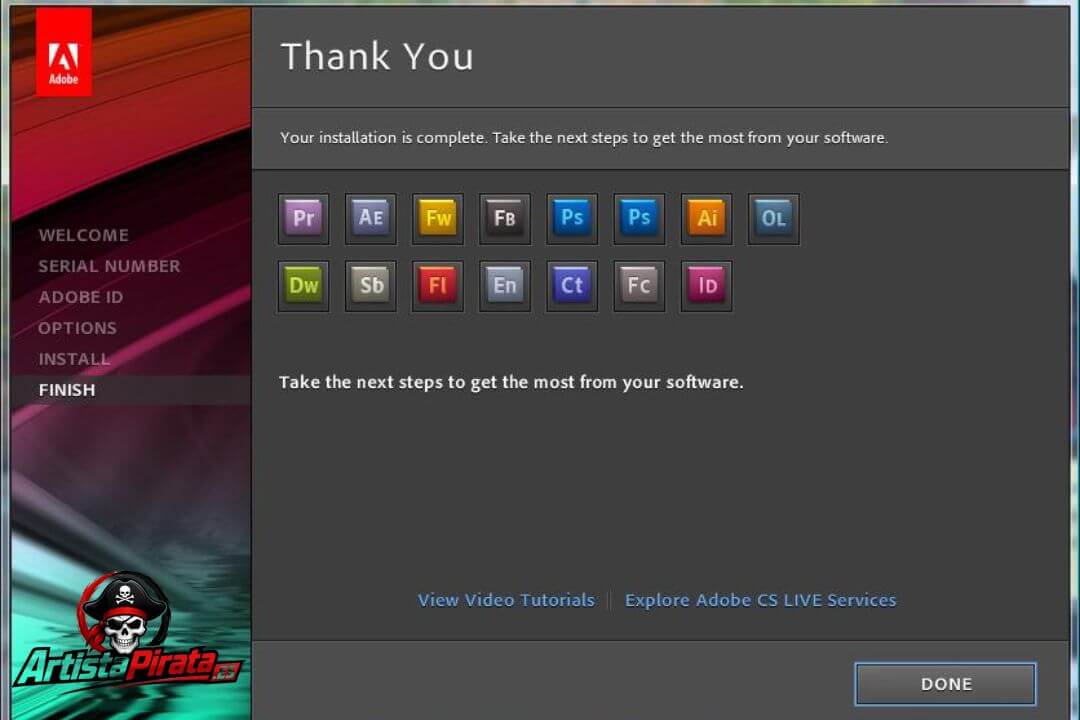Click the Illustrator (Ai) icon
Screen dimensions: 1080x720
(x=707, y=218)
